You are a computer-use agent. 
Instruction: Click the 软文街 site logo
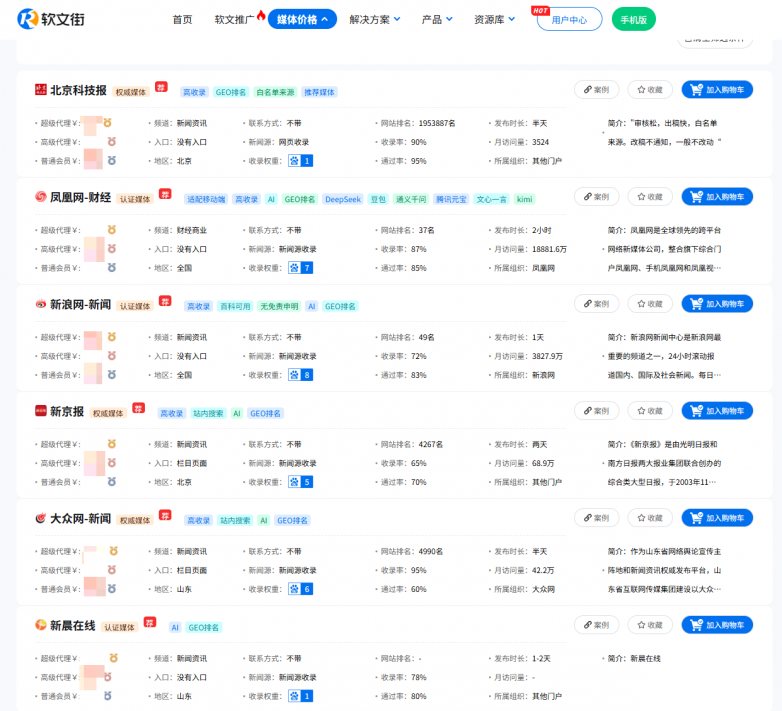(x=51, y=19)
